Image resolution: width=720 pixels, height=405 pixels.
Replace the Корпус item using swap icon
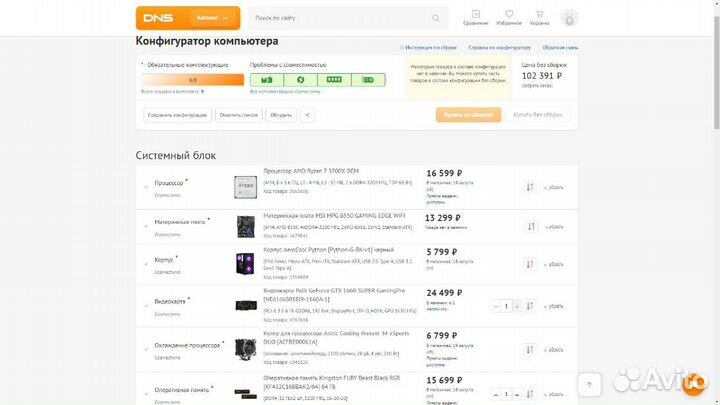point(530,264)
